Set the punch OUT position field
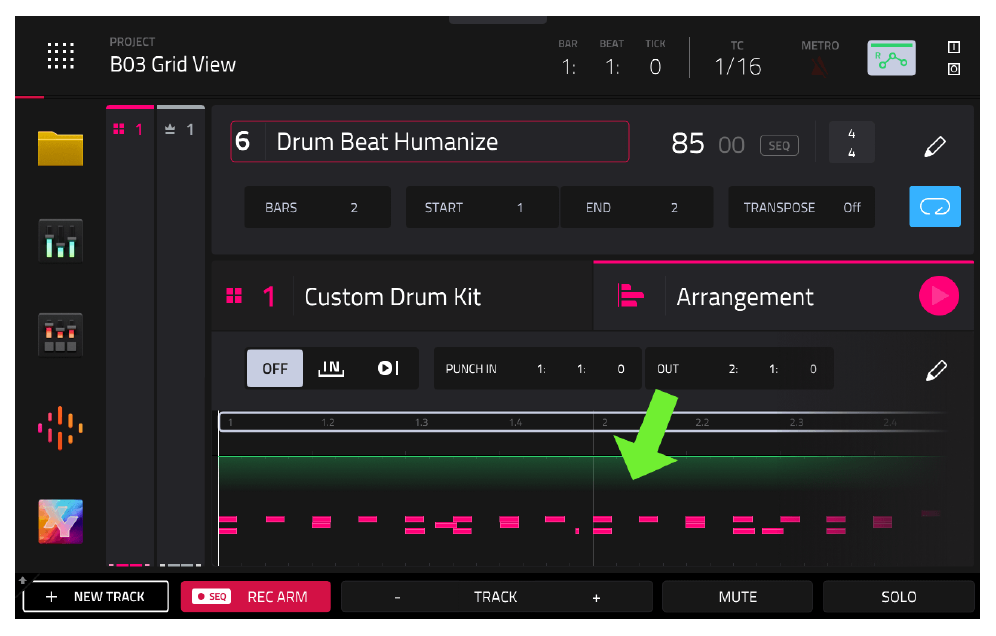Screen dimensions: 996x636 [739, 369]
